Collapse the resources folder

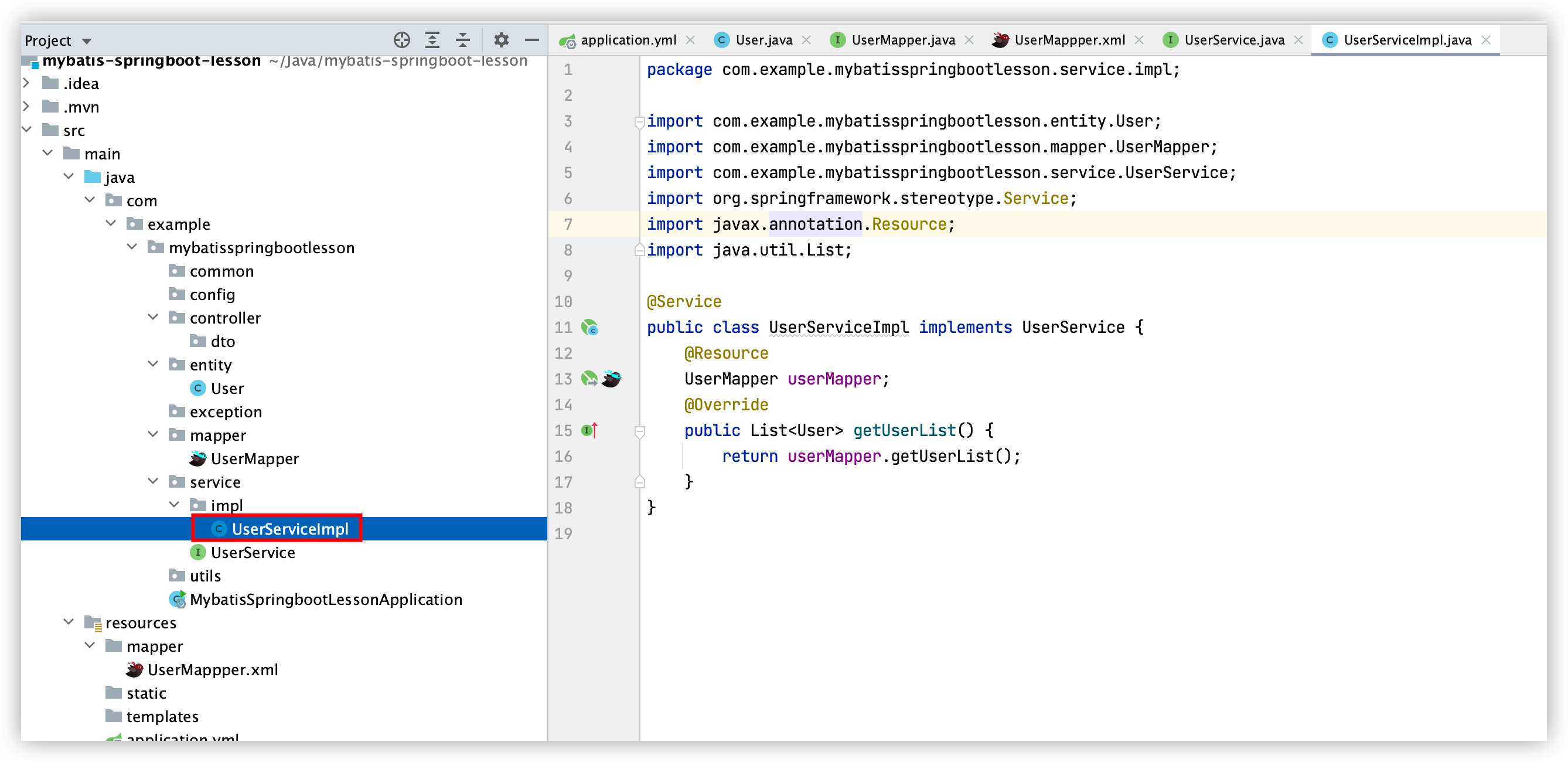69,622
